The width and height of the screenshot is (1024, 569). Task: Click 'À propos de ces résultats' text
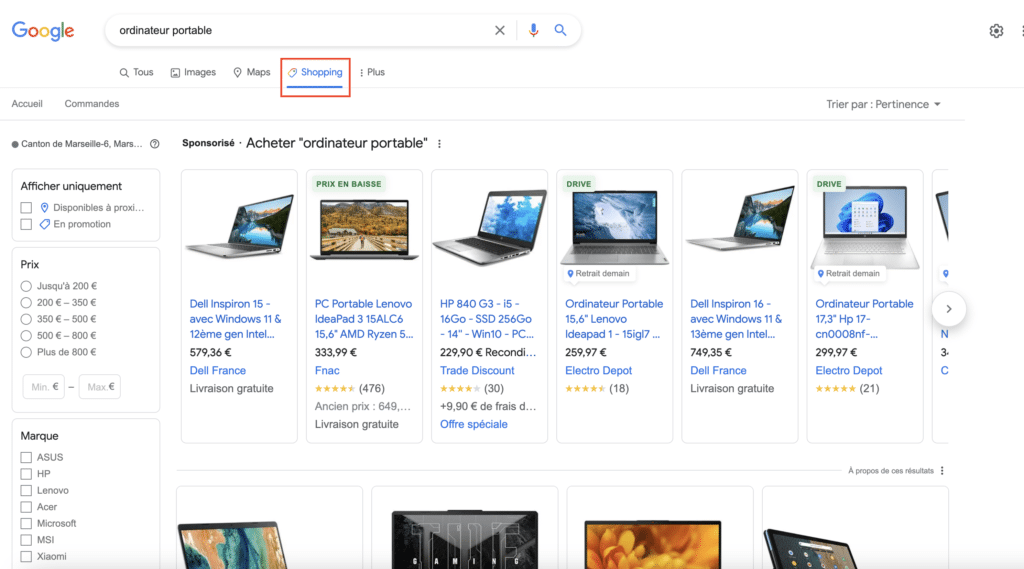pos(891,470)
